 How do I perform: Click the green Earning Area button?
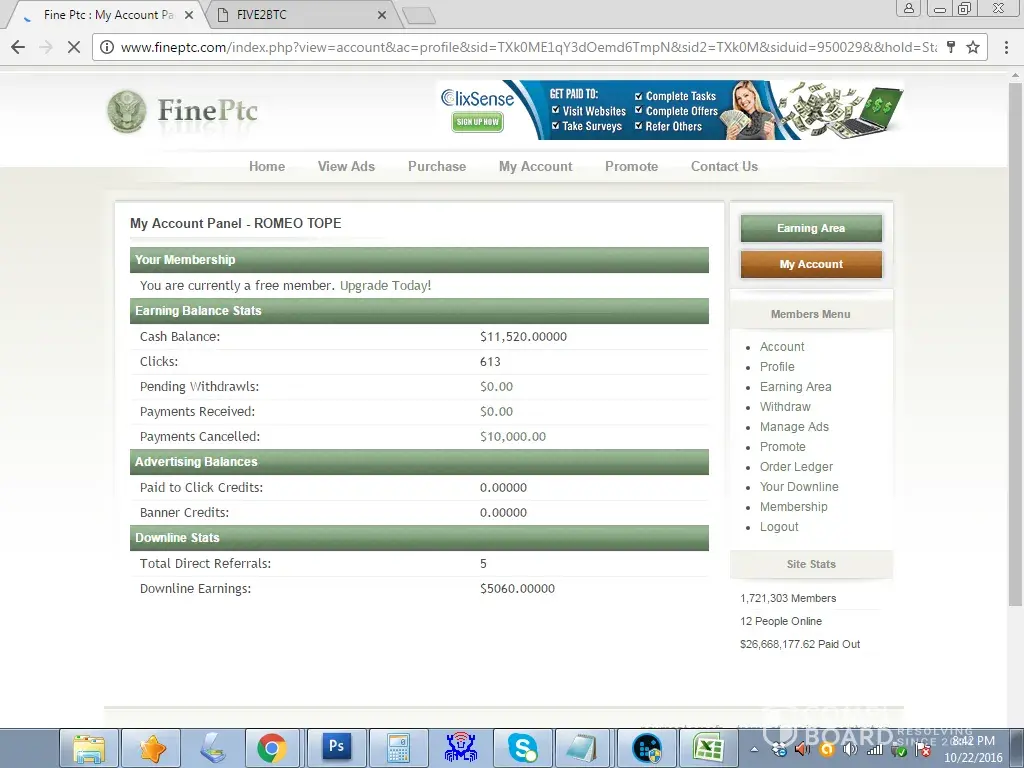pos(811,229)
